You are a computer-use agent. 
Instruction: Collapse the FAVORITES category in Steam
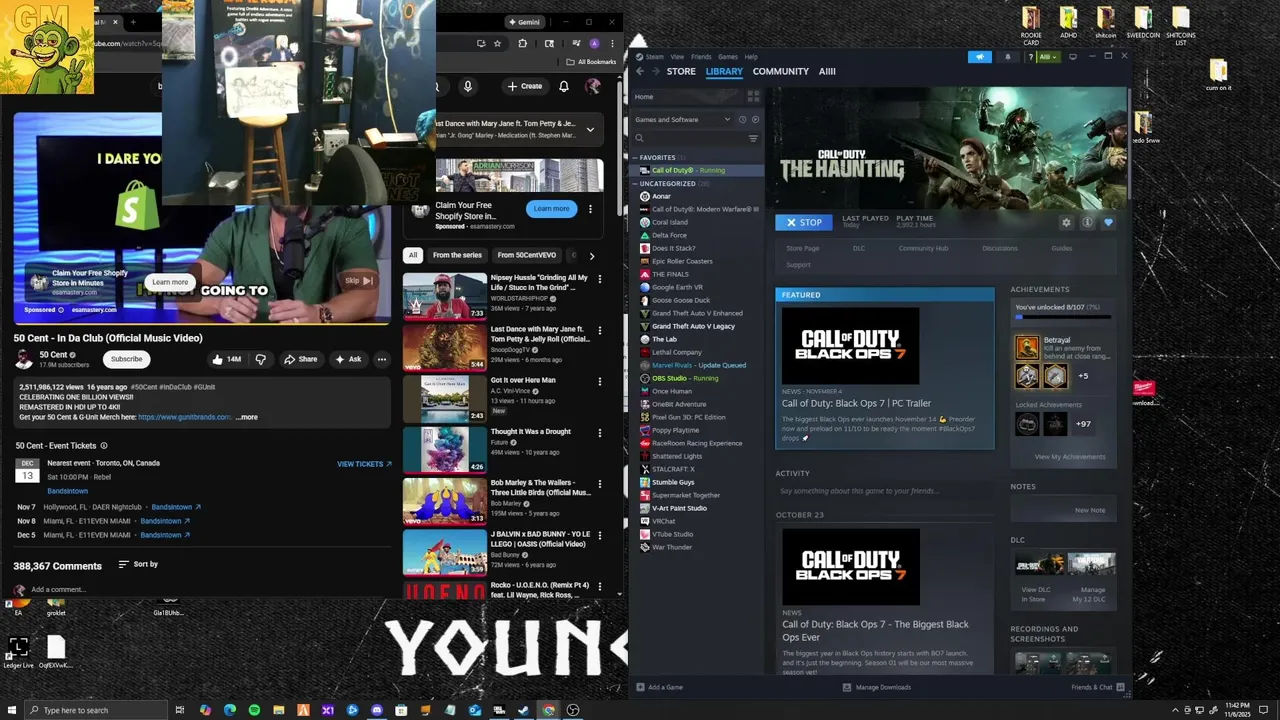pyautogui.click(x=637, y=158)
